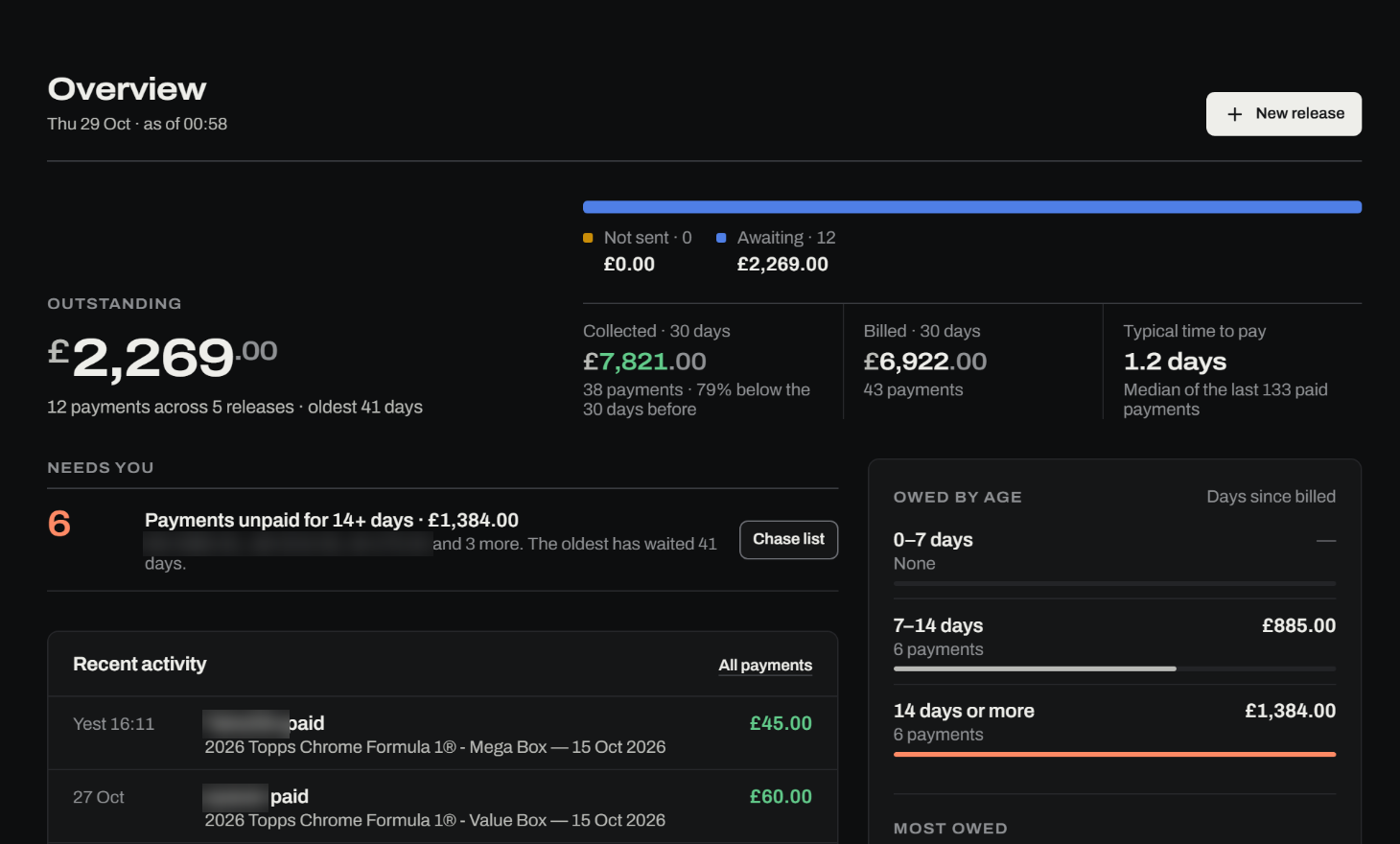Viewport: 1400px width, 844px height.
Task: Open the All payments link
Action: [x=765, y=666]
